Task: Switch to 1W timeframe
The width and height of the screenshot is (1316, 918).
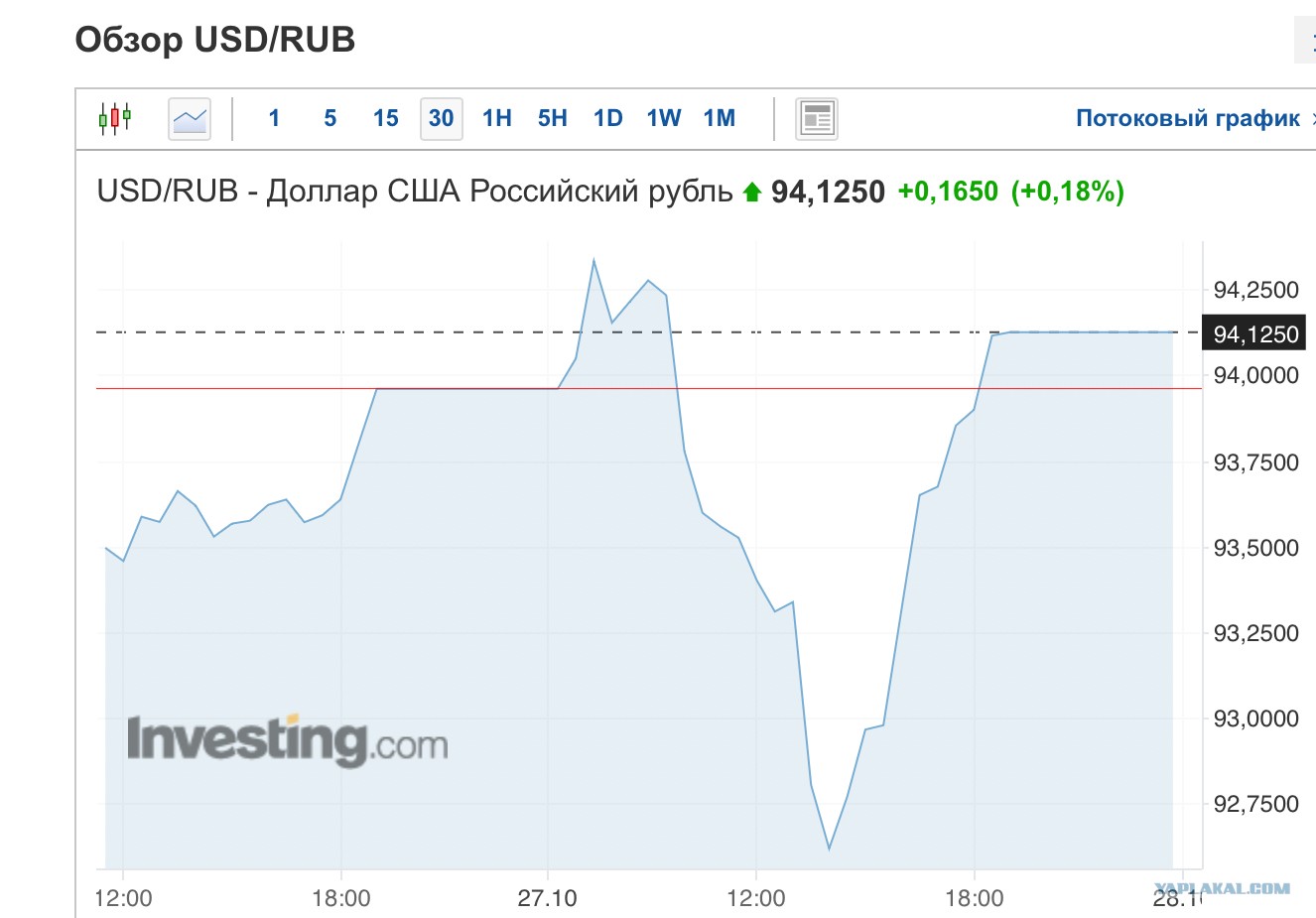Action: (664, 119)
